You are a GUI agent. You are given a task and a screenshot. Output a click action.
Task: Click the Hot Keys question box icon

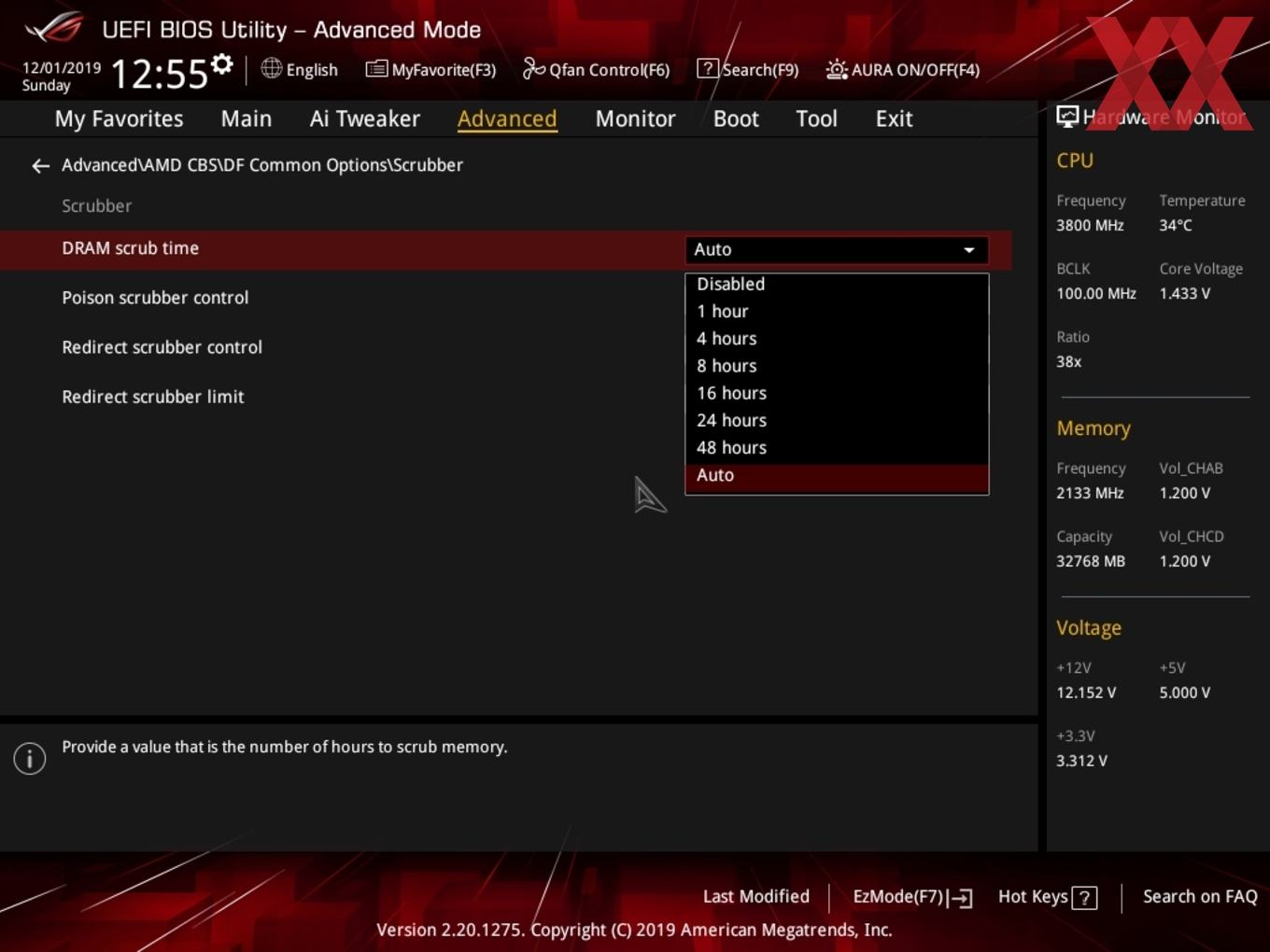click(1084, 898)
